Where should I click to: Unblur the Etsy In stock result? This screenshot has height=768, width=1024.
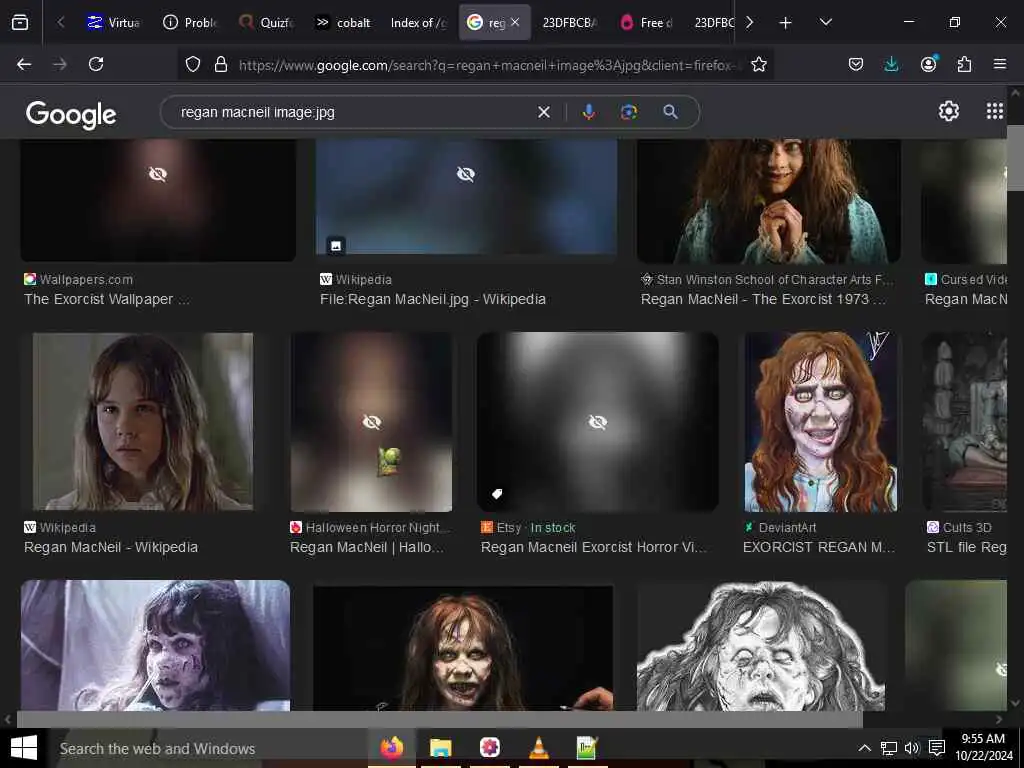[598, 422]
